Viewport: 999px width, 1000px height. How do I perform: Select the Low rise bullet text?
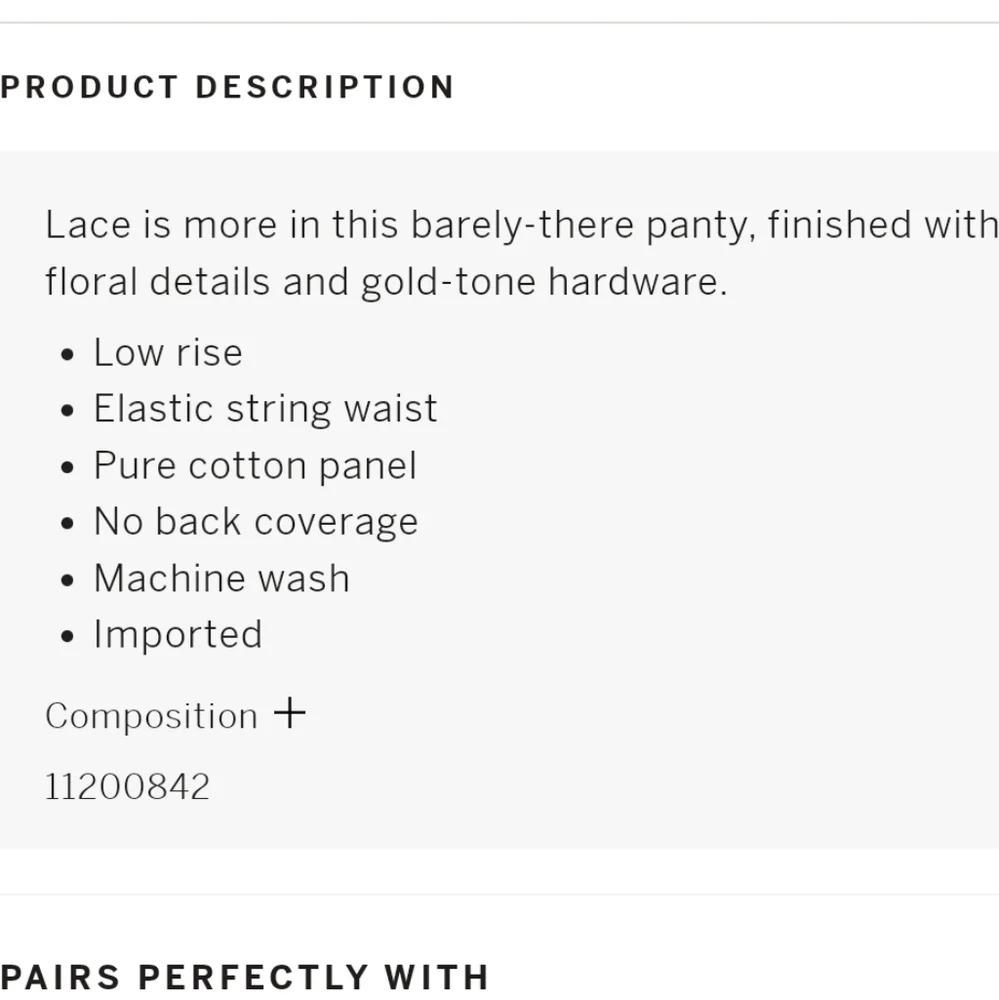pyautogui.click(x=168, y=353)
